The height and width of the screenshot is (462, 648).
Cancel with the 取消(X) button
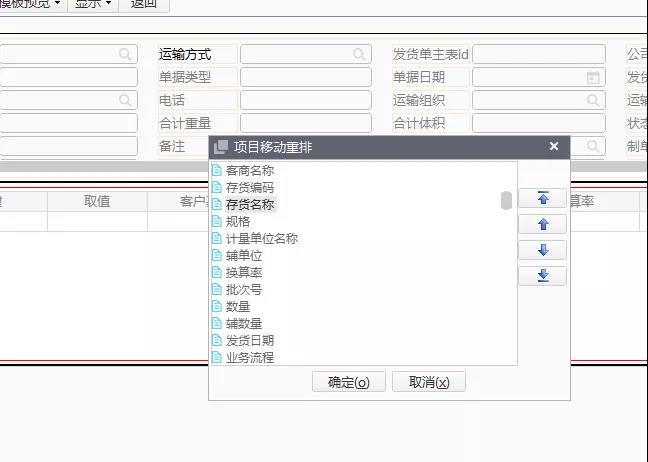click(x=429, y=382)
